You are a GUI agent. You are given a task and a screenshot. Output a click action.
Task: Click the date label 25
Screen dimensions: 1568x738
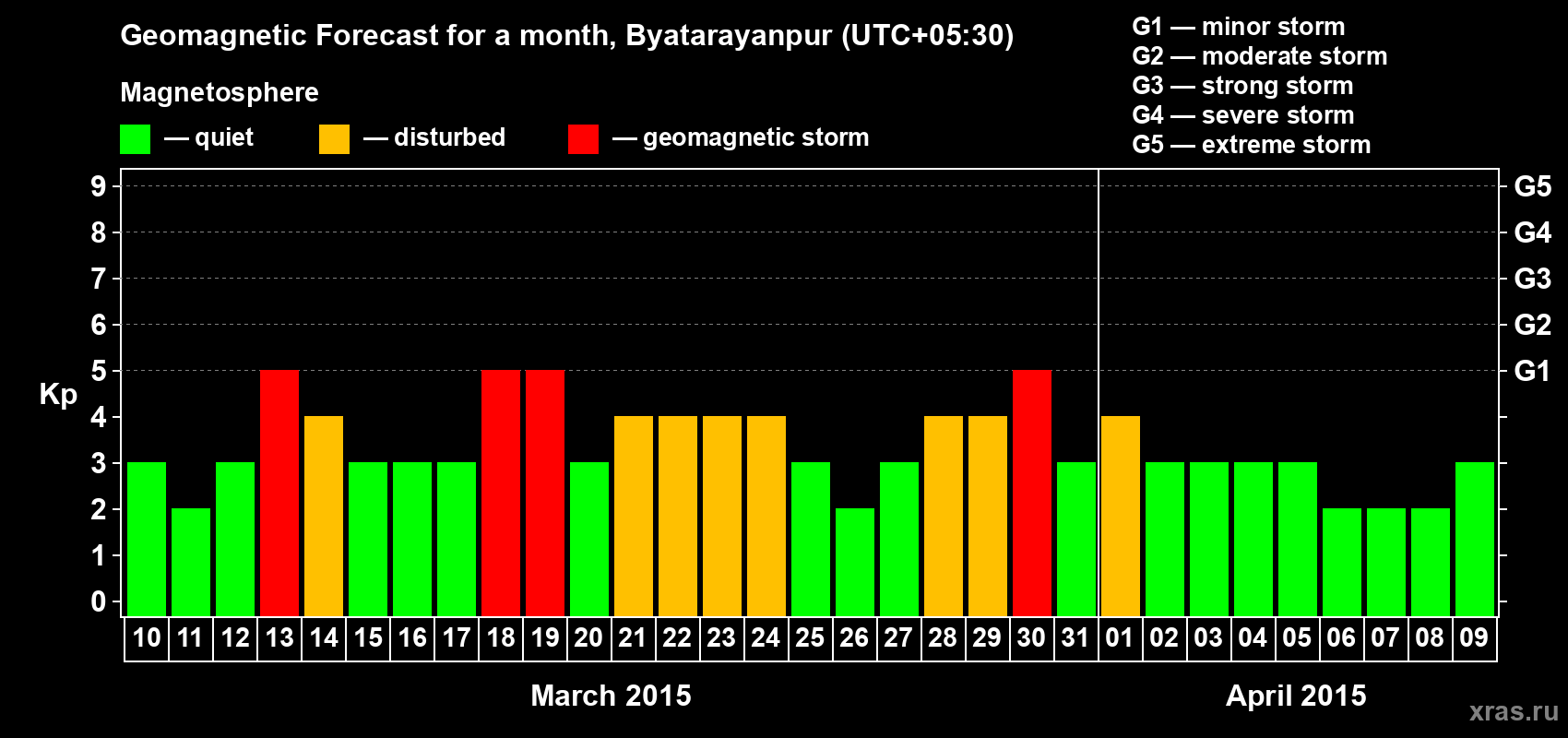[x=811, y=638]
